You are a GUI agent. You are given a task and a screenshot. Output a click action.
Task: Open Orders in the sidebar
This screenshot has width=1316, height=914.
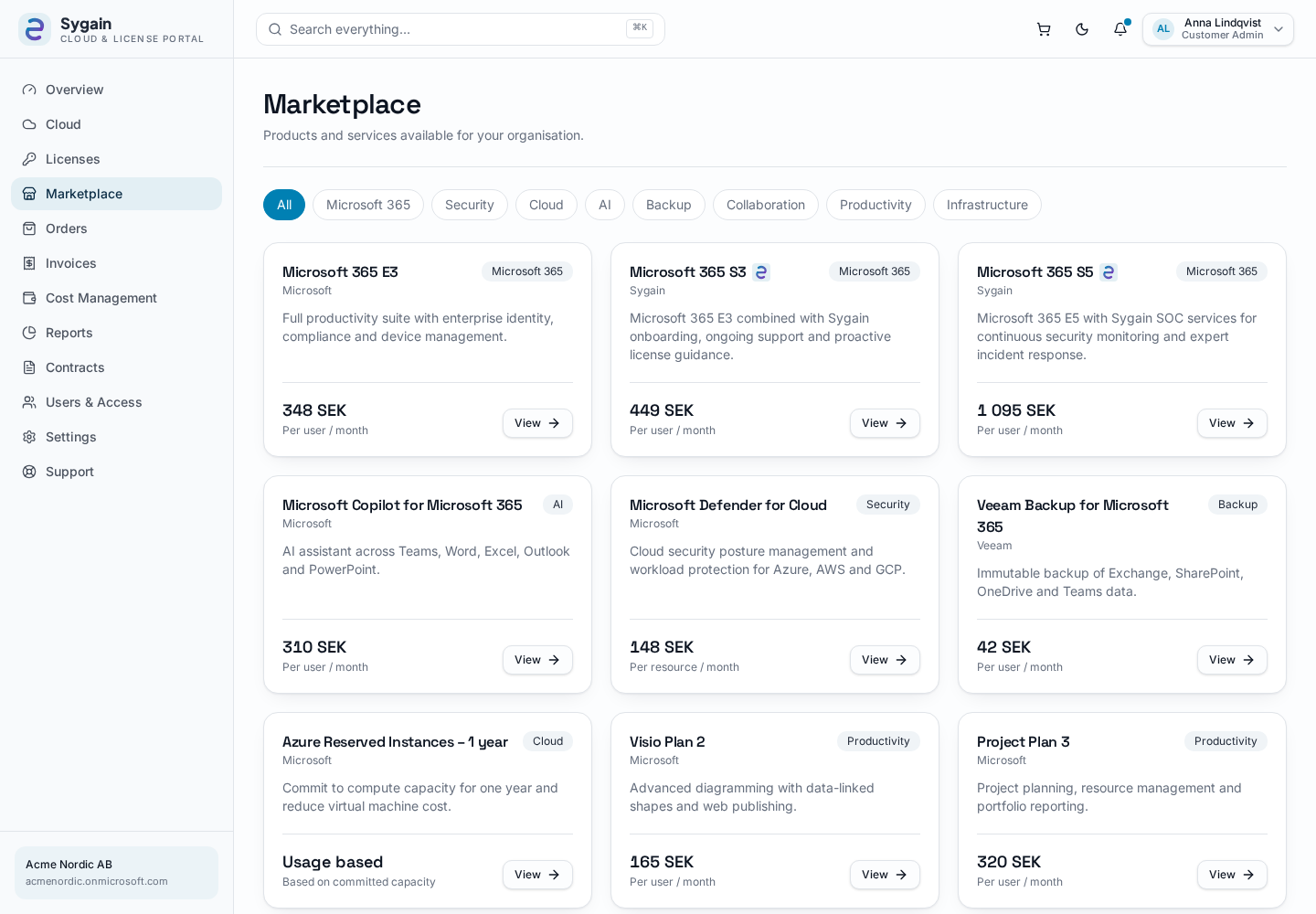(116, 228)
